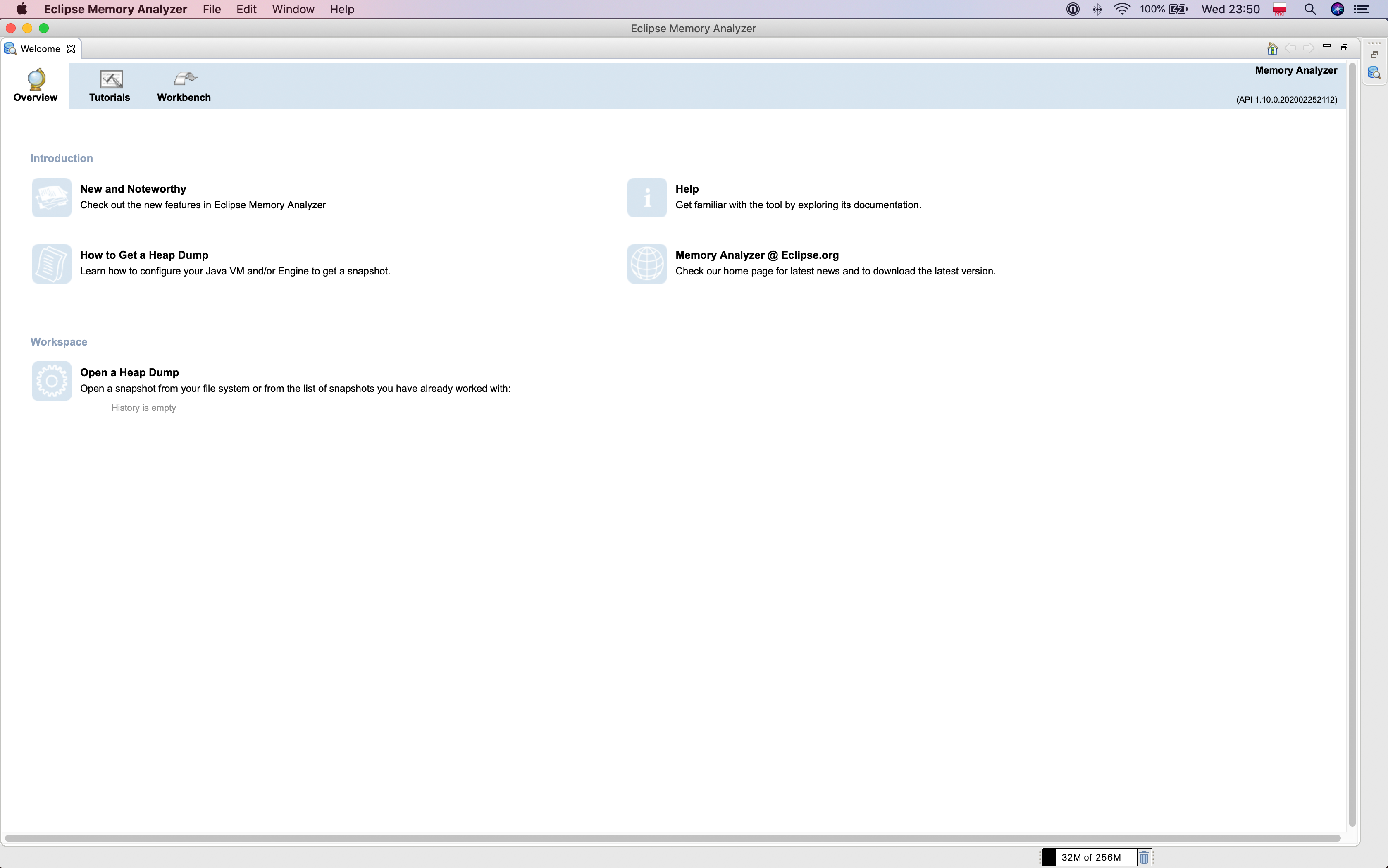Open the Window menu
The height and width of the screenshot is (868, 1388).
[x=293, y=9]
